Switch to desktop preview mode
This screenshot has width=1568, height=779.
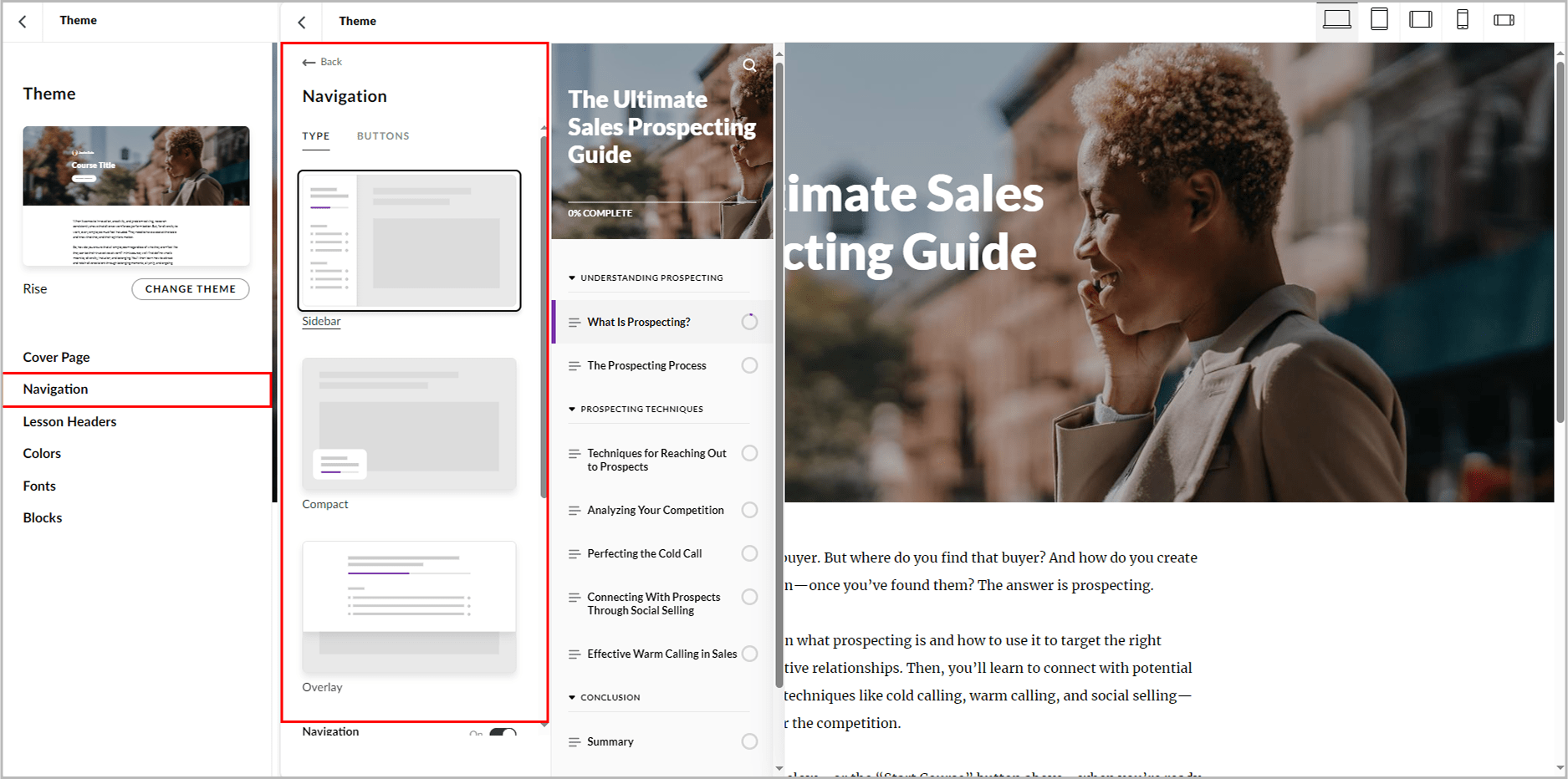[x=1336, y=18]
